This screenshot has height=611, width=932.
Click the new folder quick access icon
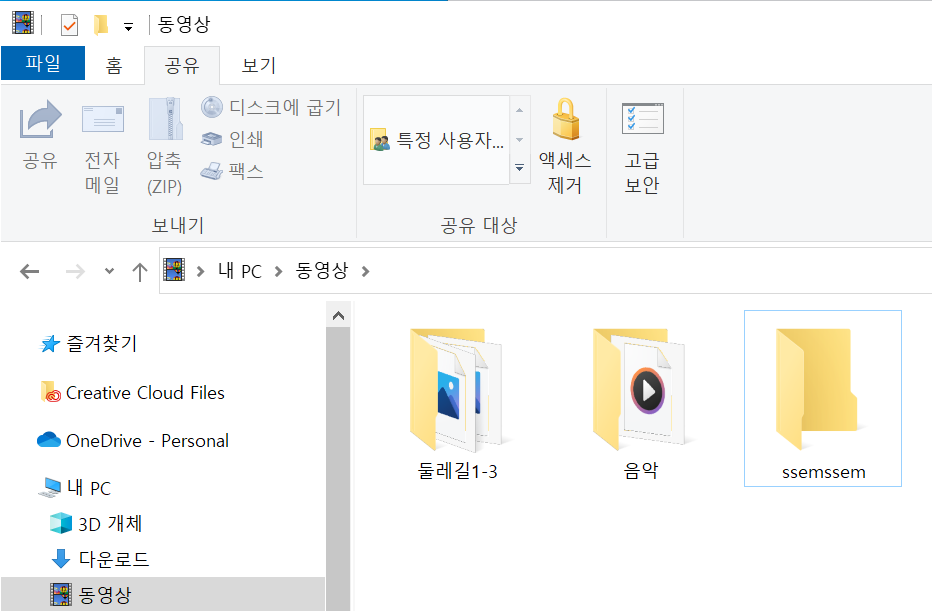(101, 24)
